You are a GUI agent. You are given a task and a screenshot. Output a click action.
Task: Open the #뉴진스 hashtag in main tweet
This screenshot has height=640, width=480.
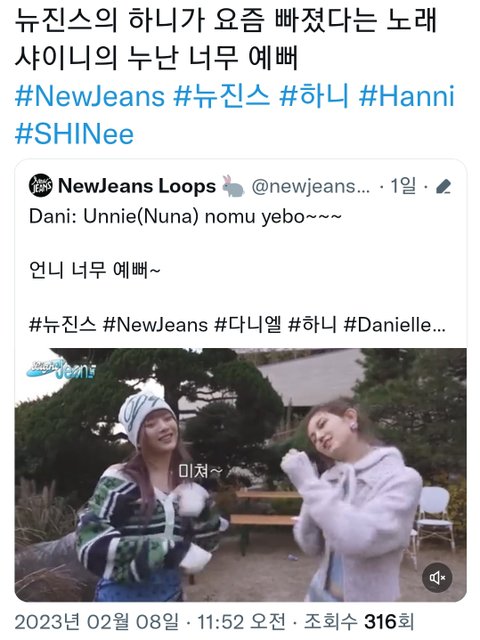coord(222,96)
